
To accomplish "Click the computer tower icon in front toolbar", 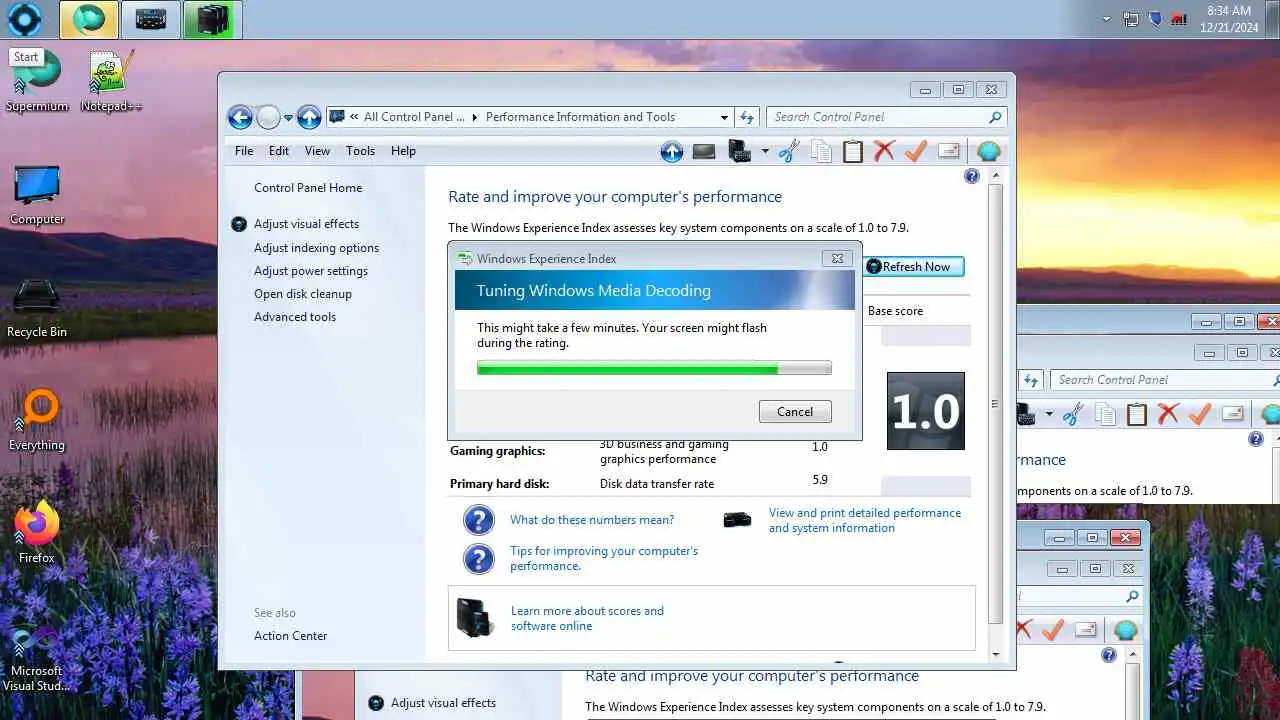I will (740, 151).
